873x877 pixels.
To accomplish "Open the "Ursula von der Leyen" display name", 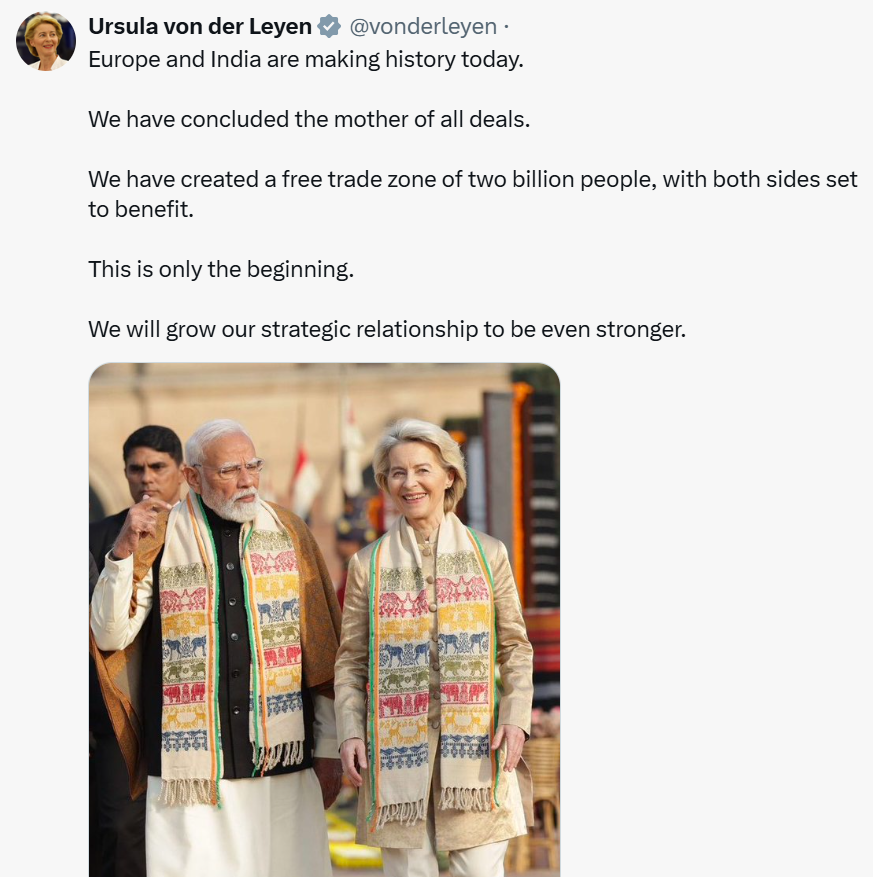I will 200,27.
